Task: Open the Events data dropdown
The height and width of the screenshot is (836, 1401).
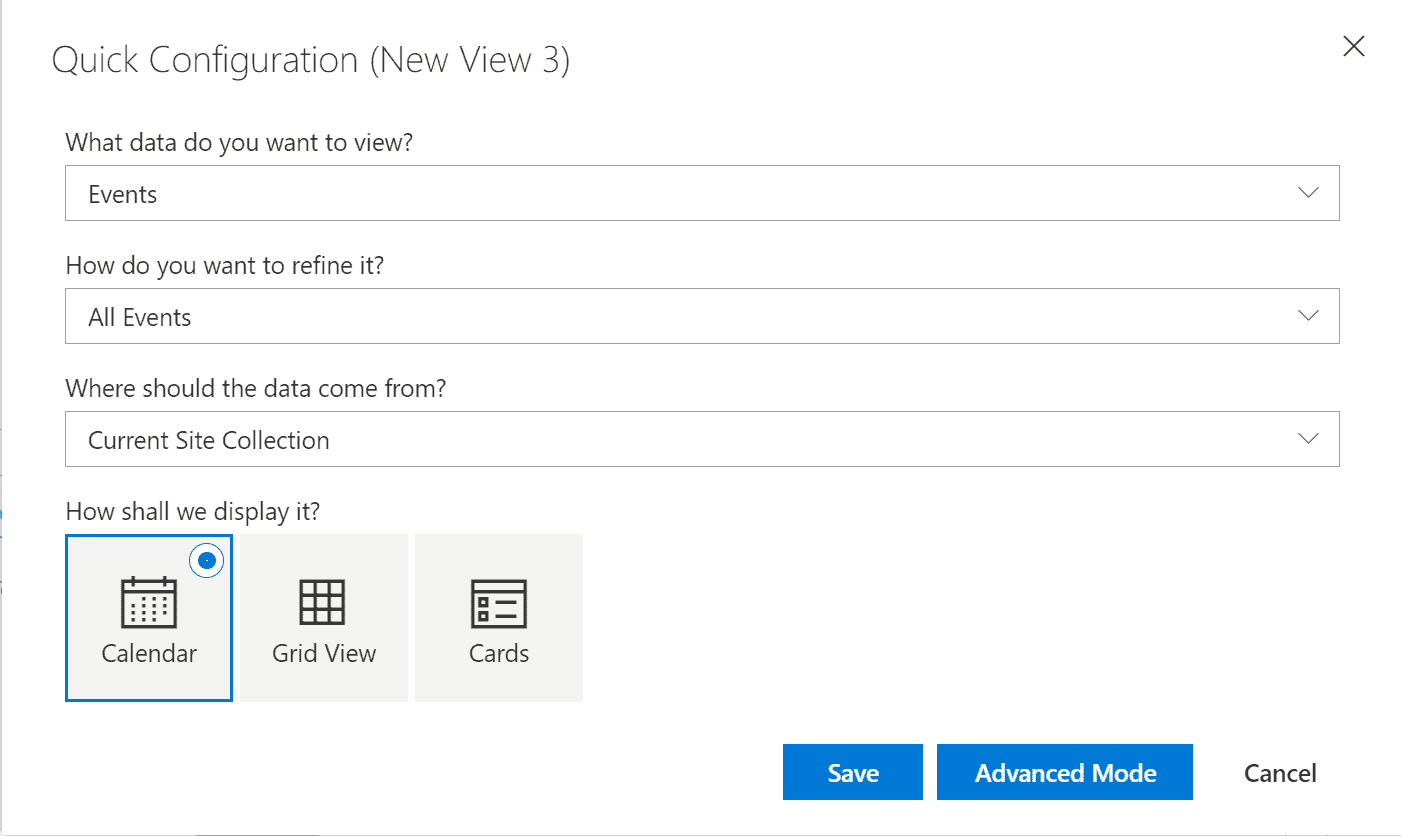Action: pyautogui.click(x=702, y=194)
